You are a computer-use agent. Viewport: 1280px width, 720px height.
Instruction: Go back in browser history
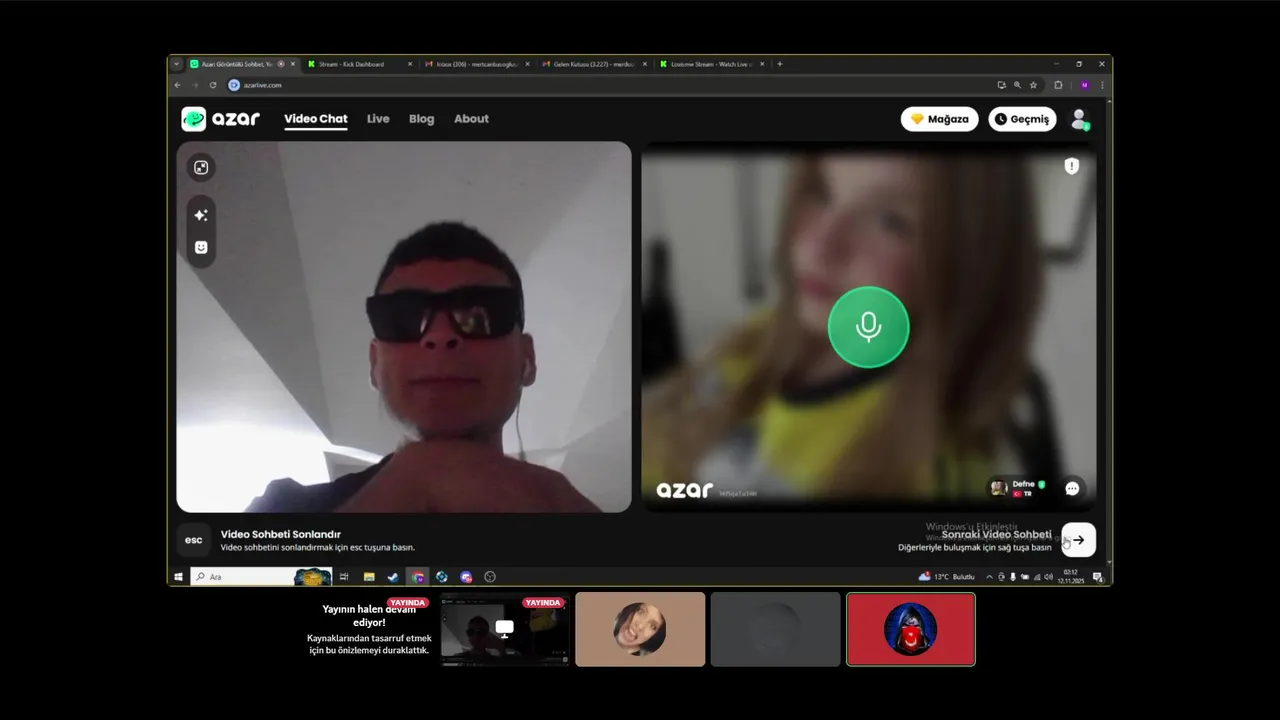(178, 85)
